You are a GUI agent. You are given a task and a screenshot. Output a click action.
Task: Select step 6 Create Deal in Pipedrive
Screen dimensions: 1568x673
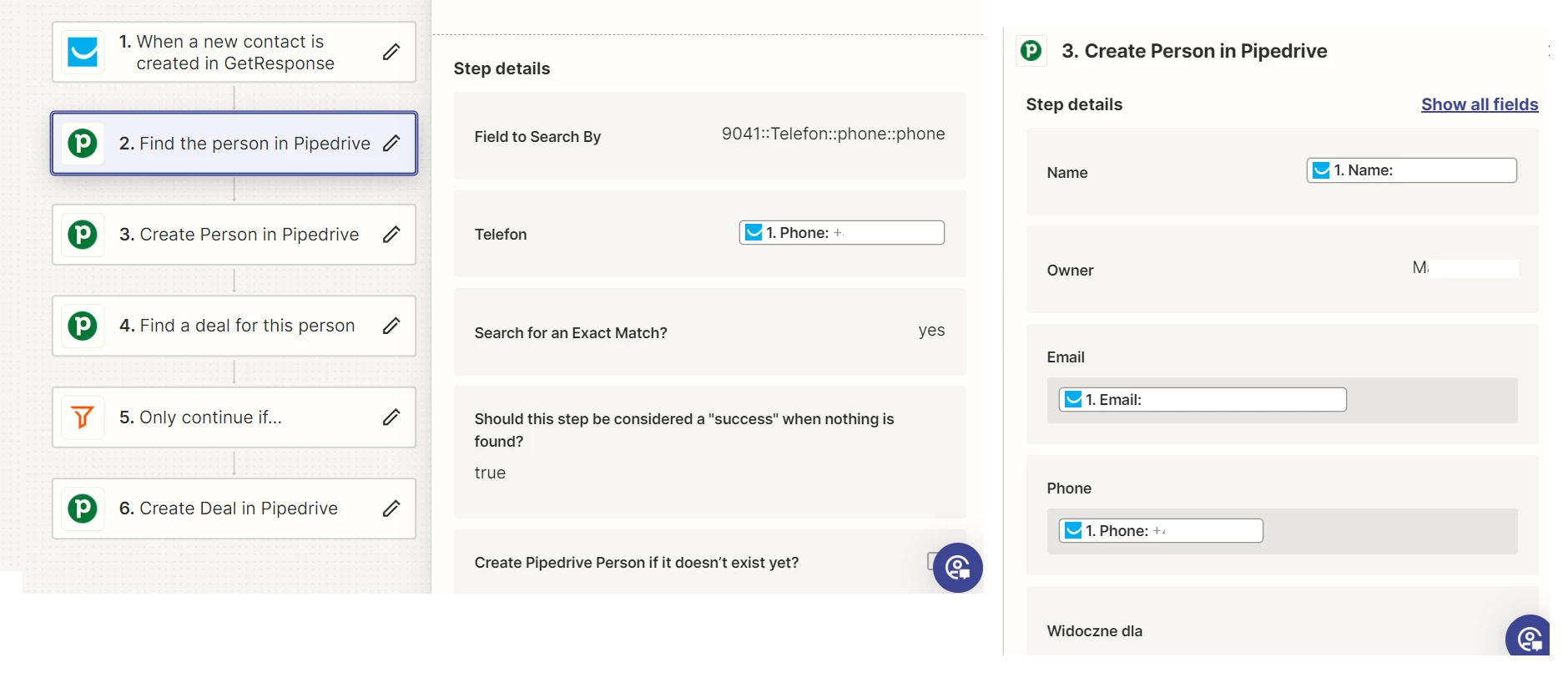pyautogui.click(x=239, y=509)
